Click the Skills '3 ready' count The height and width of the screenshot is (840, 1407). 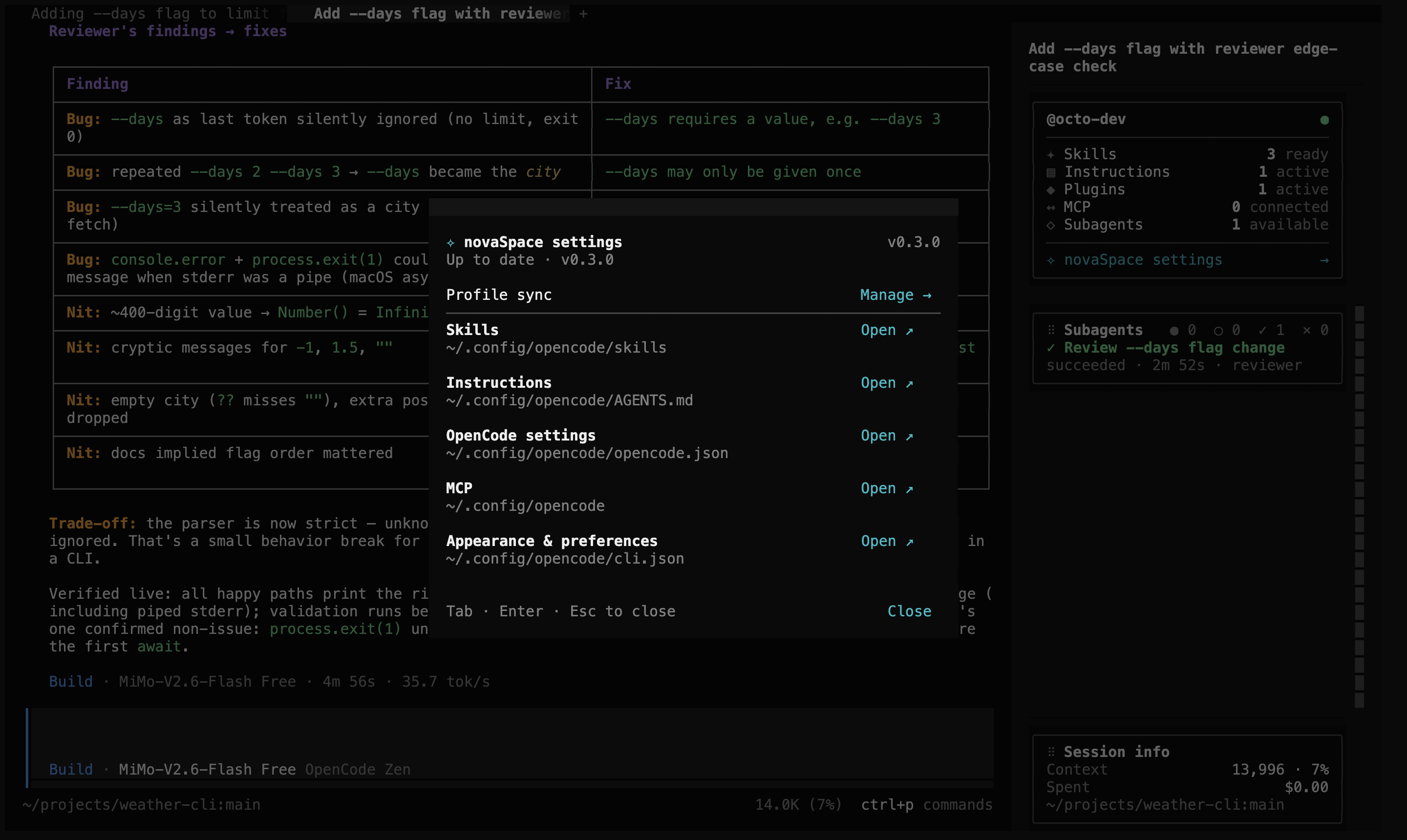click(1297, 154)
